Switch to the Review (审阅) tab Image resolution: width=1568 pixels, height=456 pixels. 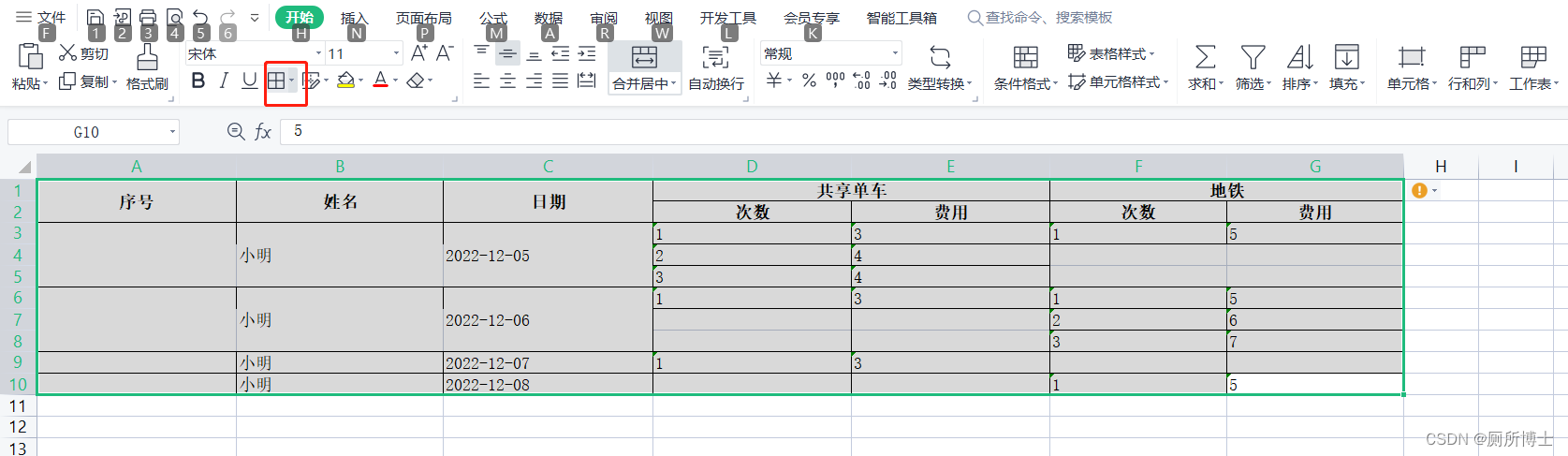click(x=604, y=18)
